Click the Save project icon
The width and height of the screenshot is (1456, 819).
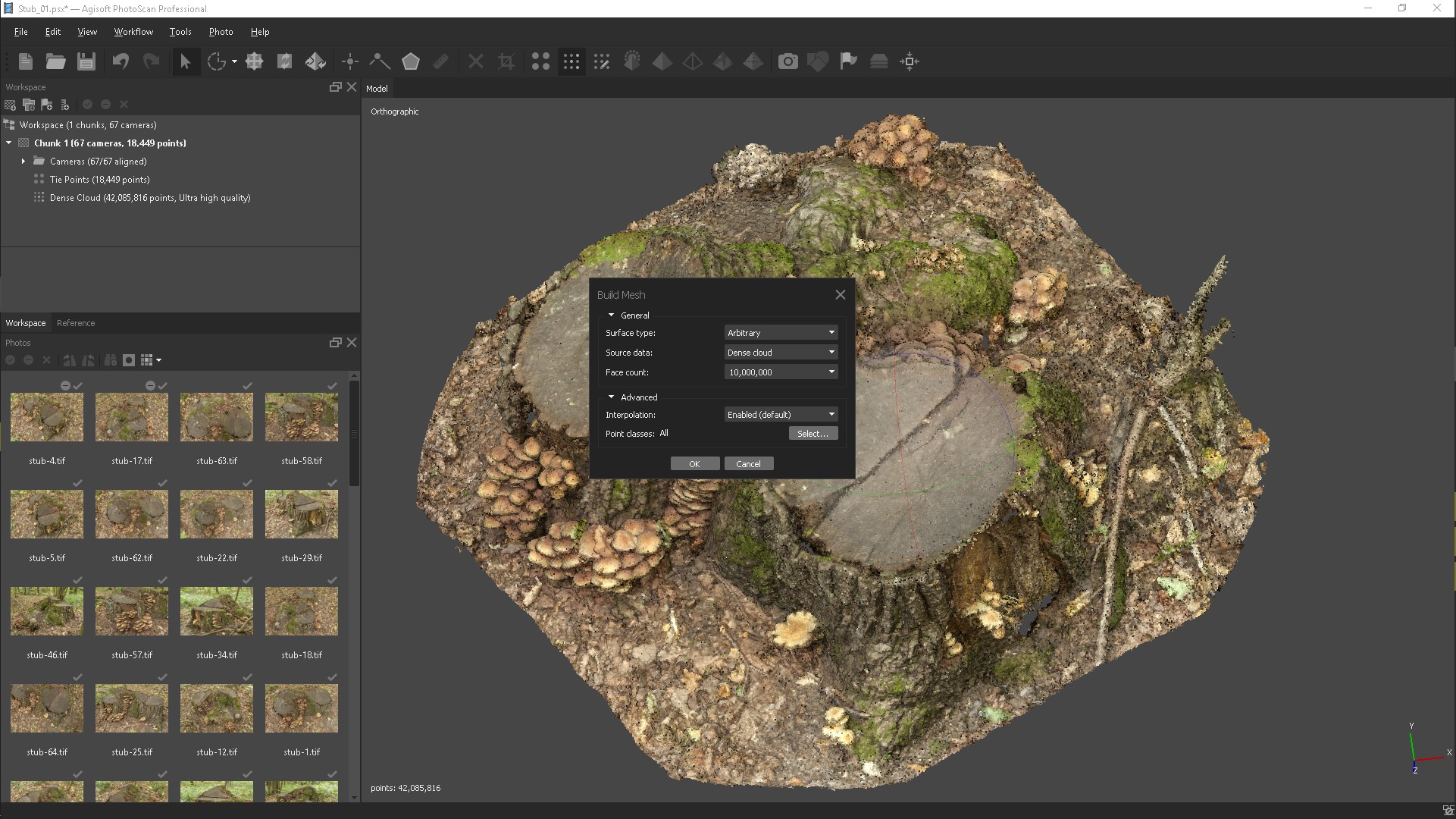(86, 61)
